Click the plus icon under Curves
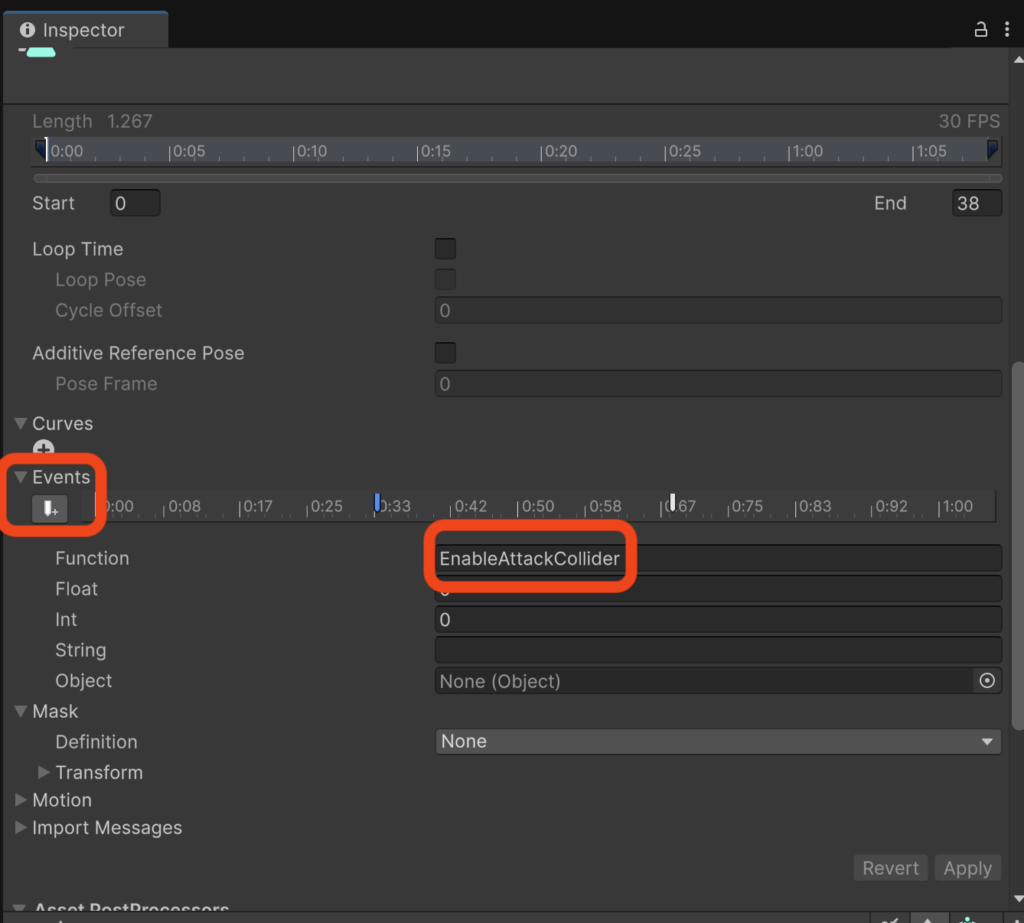This screenshot has width=1024, height=923. pyautogui.click(x=44, y=450)
